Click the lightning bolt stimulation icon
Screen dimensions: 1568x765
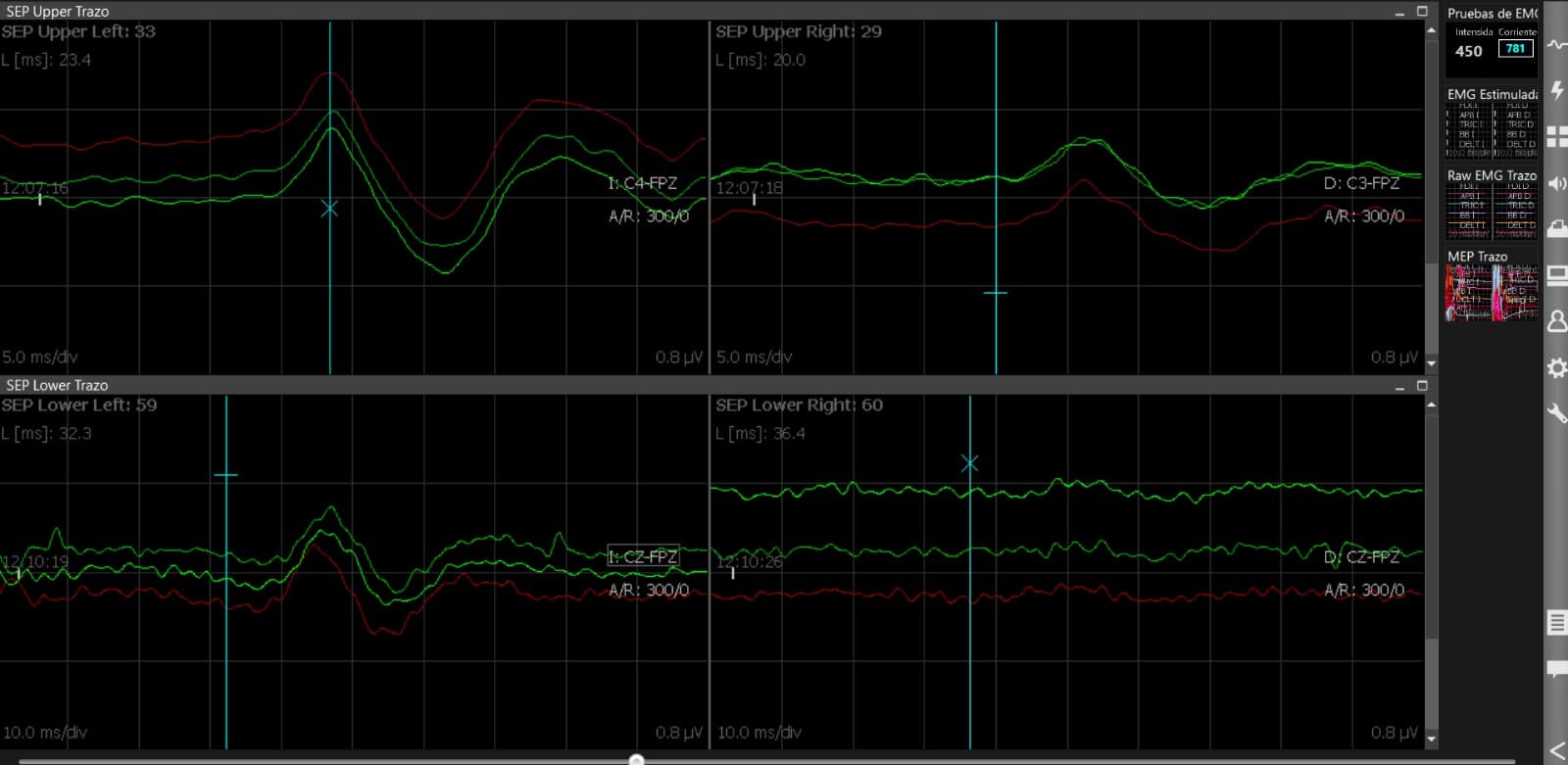(x=1556, y=90)
